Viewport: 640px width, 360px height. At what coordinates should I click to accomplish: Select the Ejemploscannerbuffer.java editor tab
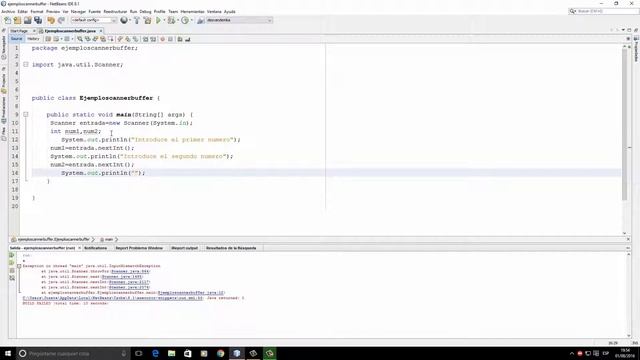tap(70, 31)
